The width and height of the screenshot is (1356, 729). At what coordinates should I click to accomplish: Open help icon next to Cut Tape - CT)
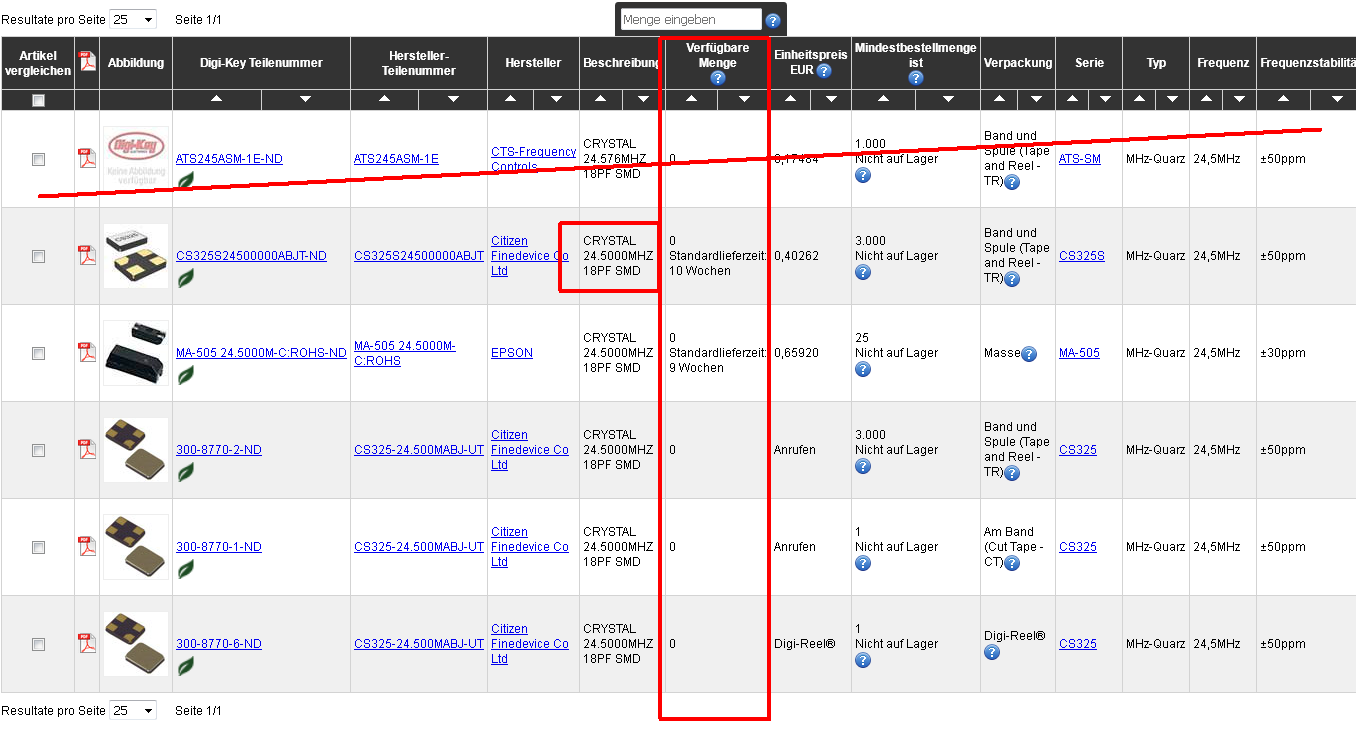coord(1012,563)
